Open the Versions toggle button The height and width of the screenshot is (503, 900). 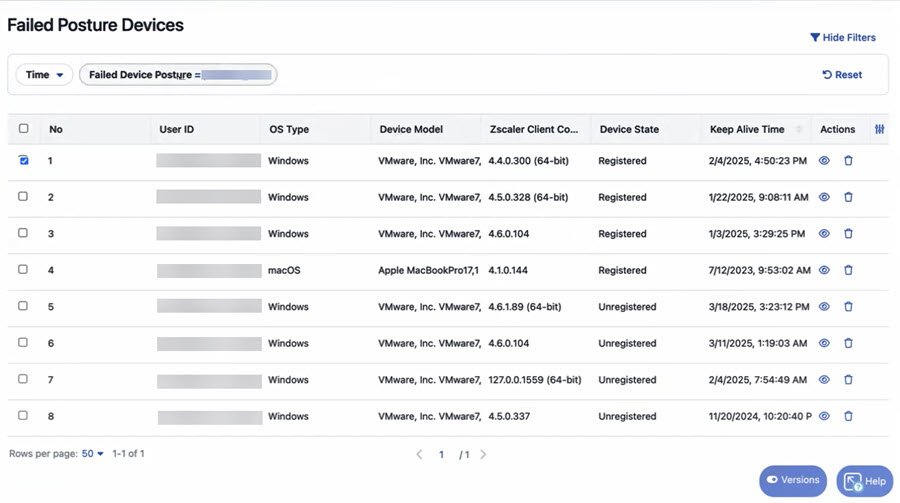(792, 480)
